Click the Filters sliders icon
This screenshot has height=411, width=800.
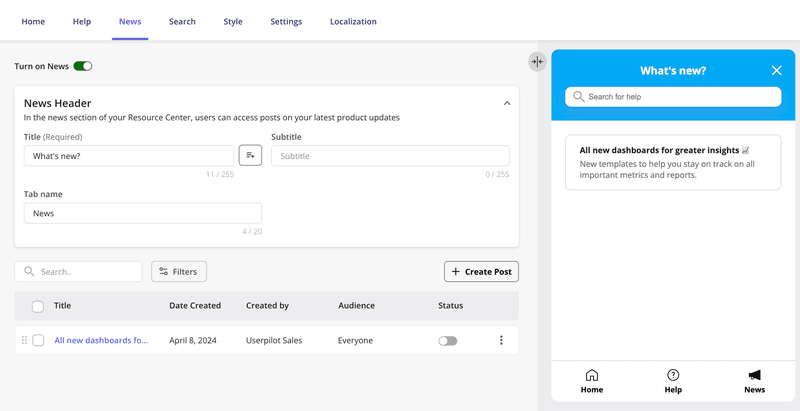(x=163, y=272)
